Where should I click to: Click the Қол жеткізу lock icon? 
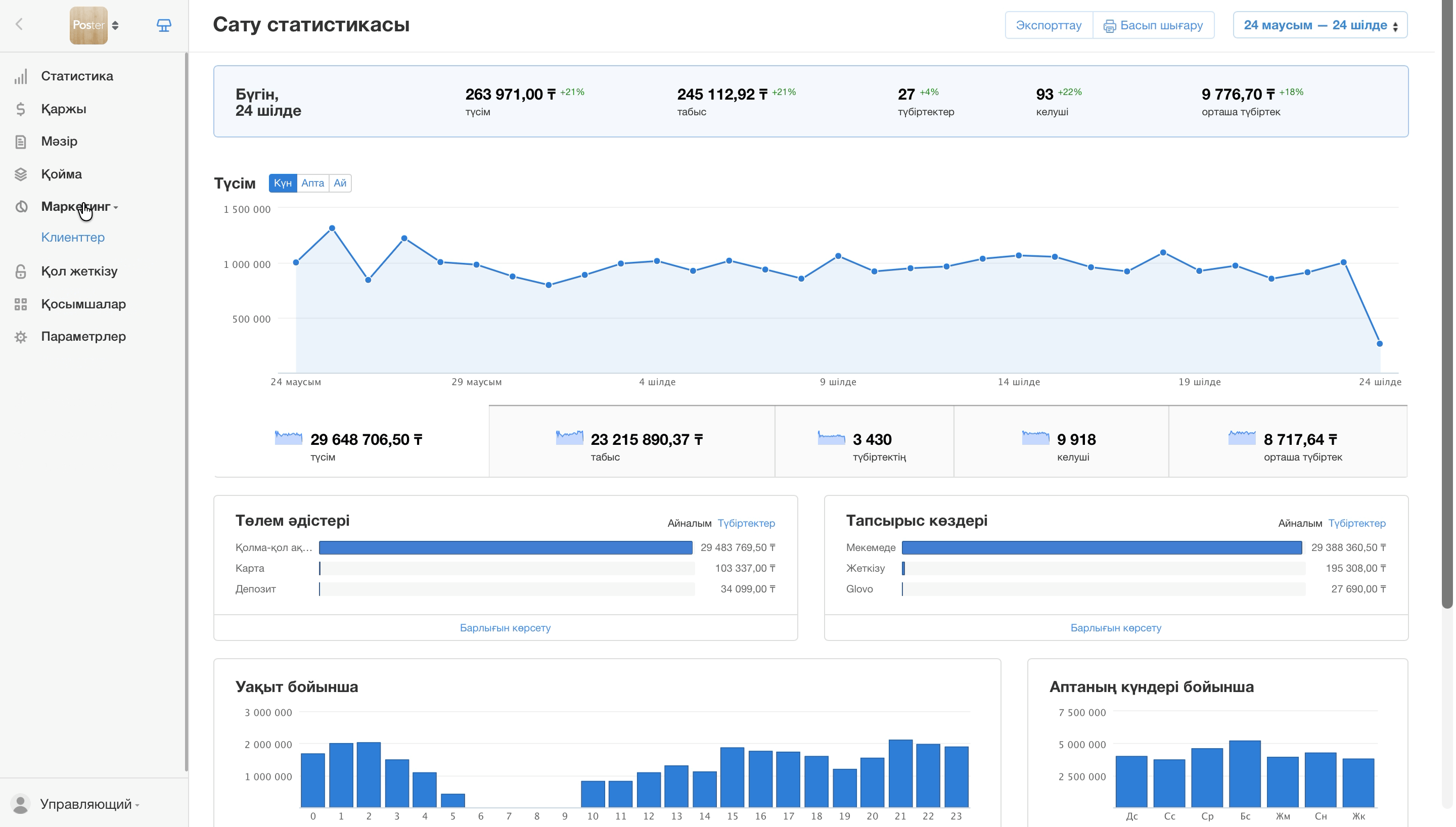tap(20, 271)
